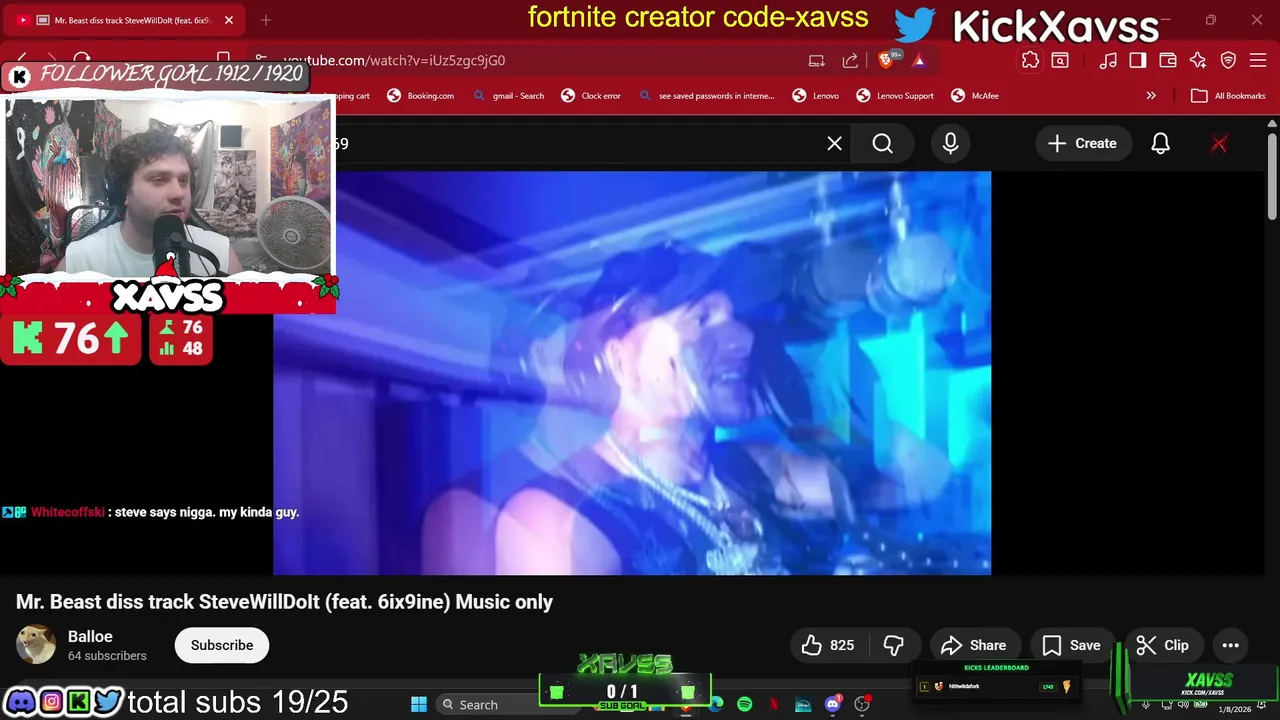Click the red X icon near notifications
The image size is (1280, 720).
click(1219, 144)
